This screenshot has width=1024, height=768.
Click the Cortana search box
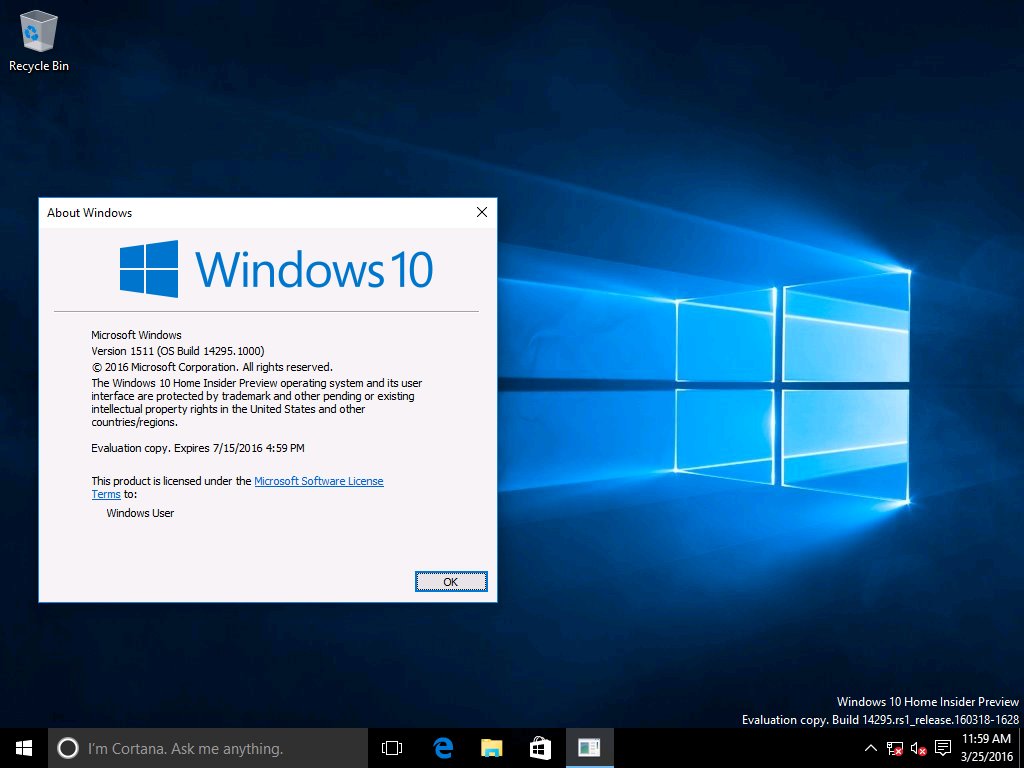coord(208,748)
